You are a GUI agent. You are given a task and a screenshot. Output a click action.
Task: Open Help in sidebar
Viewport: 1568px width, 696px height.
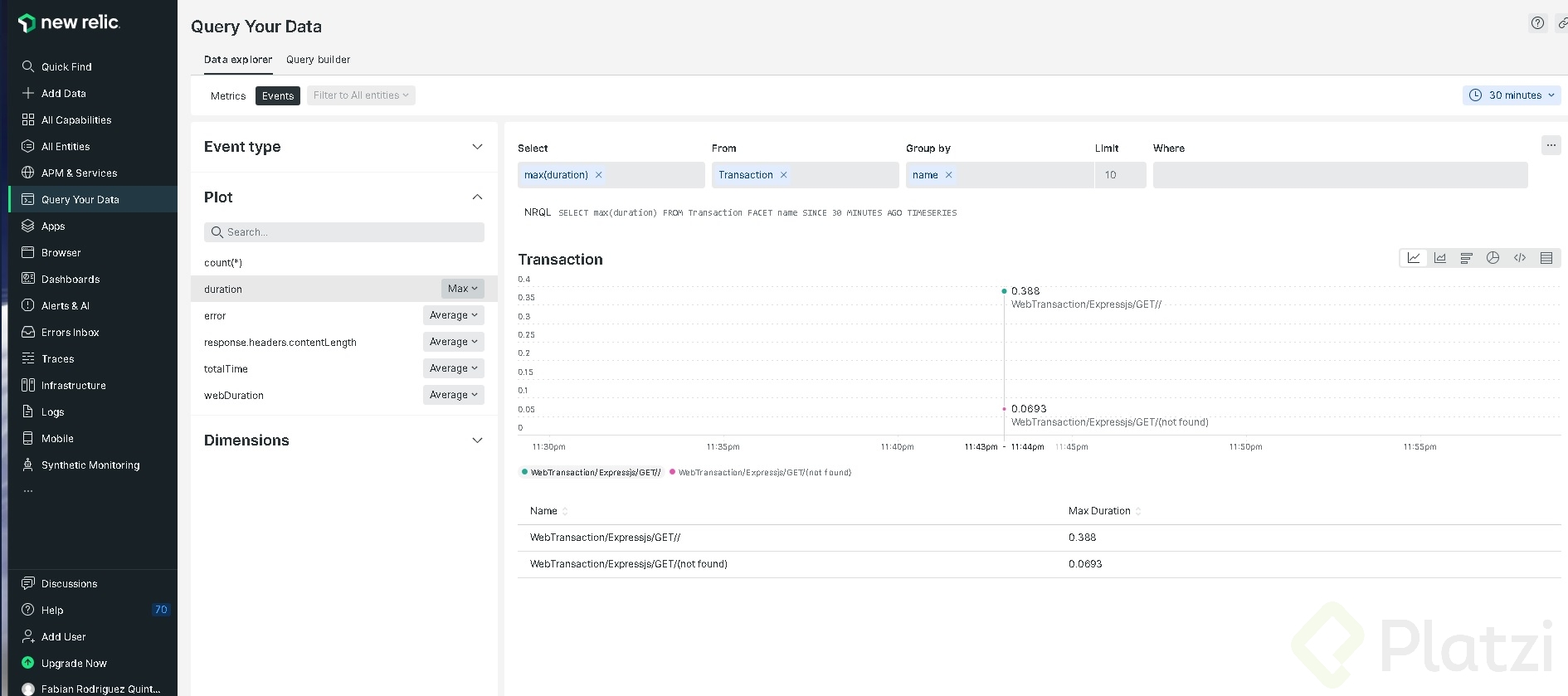tap(92, 610)
